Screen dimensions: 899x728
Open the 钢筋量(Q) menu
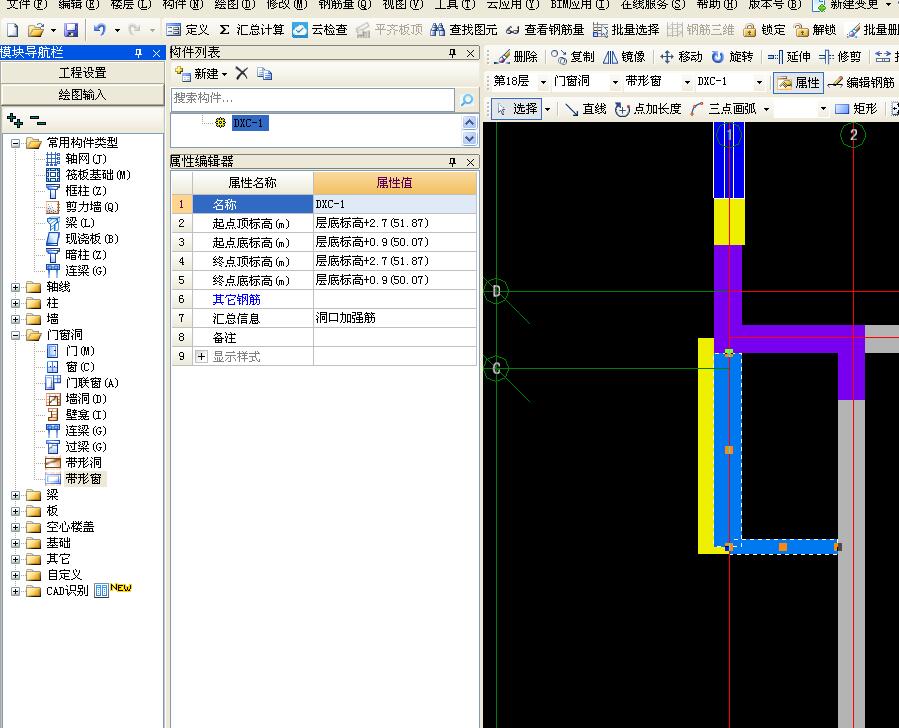(345, 5)
